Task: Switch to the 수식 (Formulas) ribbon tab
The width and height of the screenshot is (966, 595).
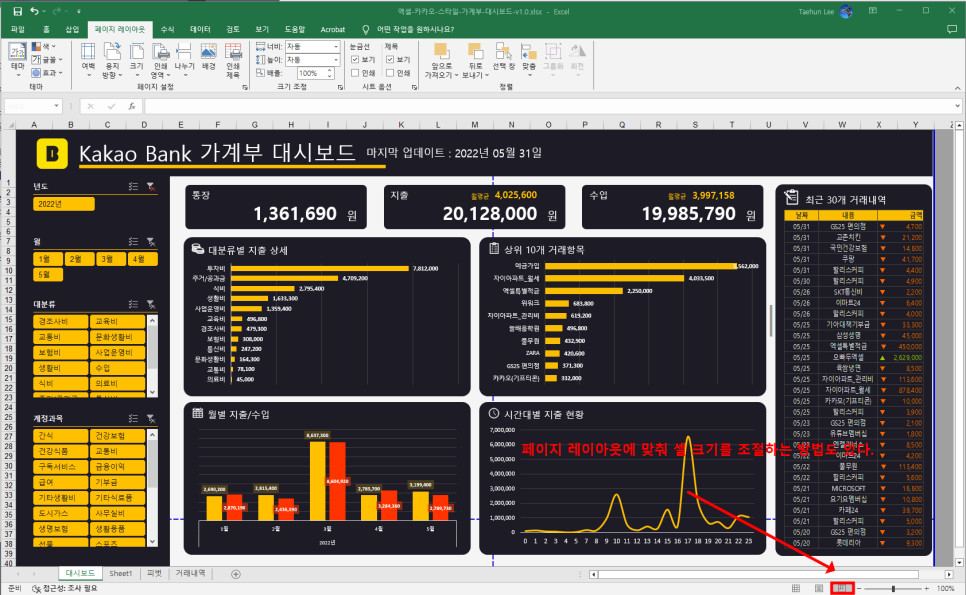Action: click(168, 29)
